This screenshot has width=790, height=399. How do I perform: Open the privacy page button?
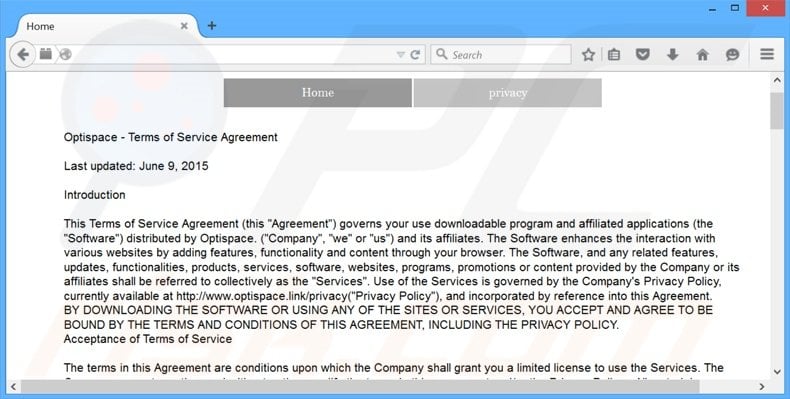pos(507,93)
